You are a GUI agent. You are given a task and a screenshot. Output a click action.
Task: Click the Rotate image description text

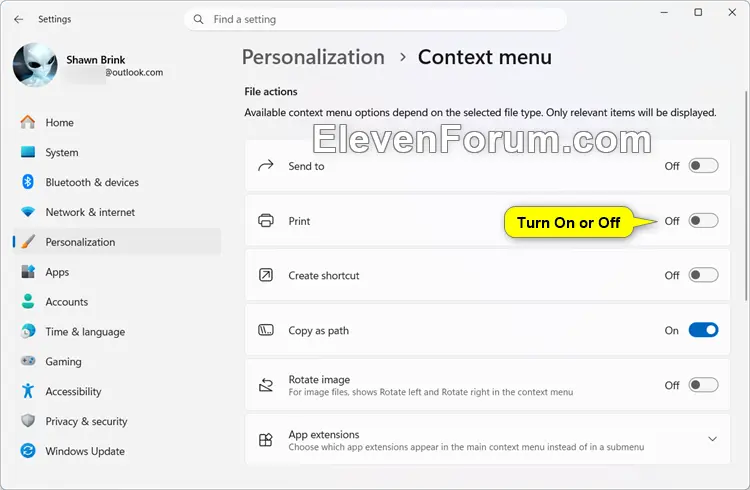[430, 392]
